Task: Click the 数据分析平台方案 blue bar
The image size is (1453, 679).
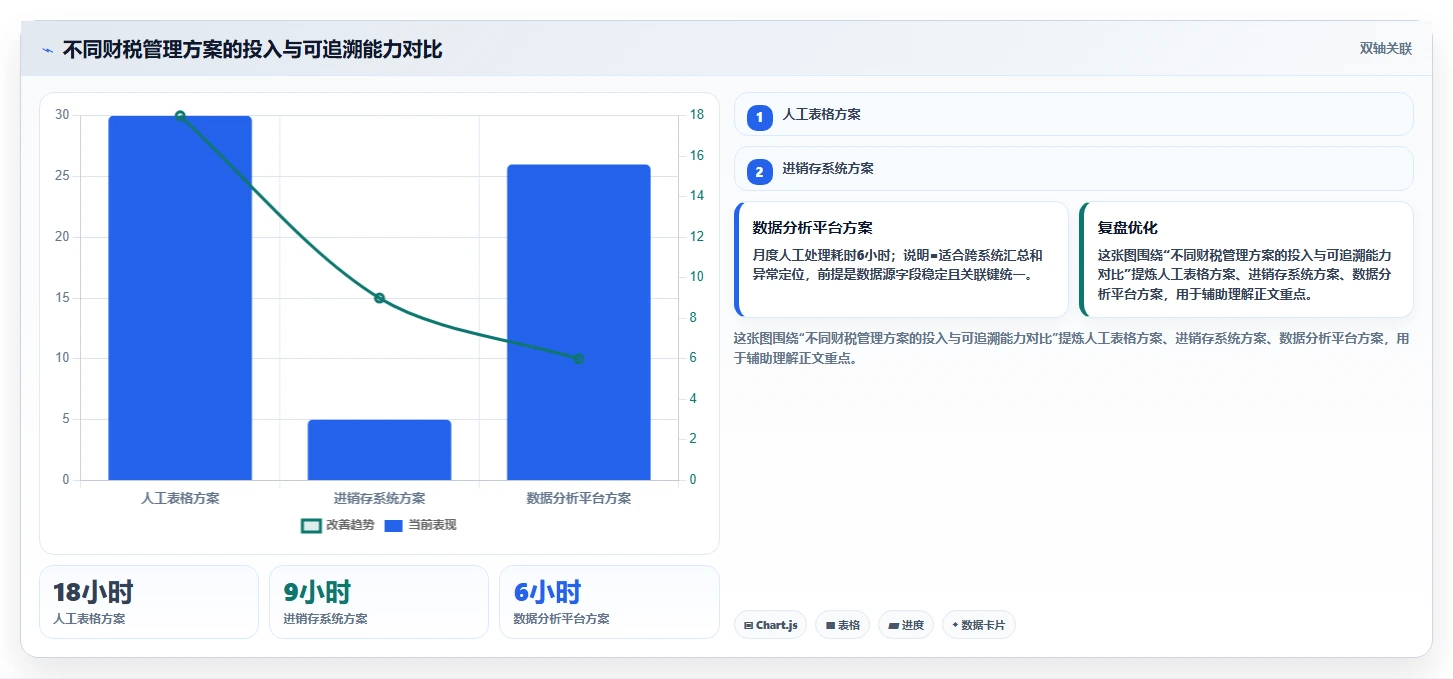Action: [578, 322]
